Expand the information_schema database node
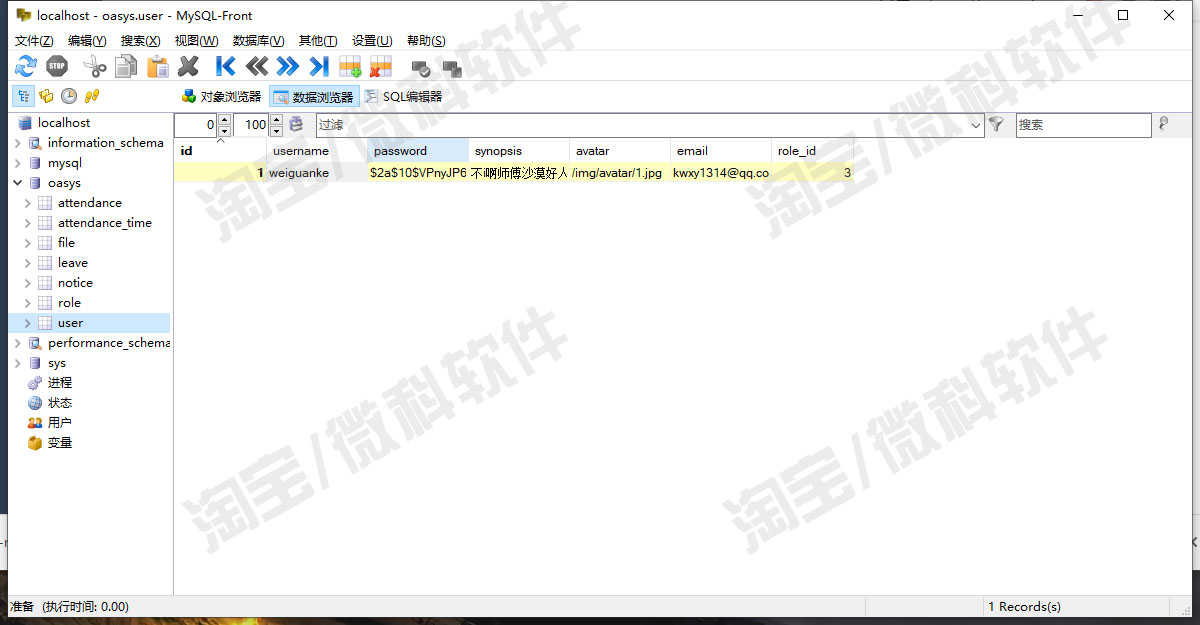The image size is (1200, 625). point(17,143)
